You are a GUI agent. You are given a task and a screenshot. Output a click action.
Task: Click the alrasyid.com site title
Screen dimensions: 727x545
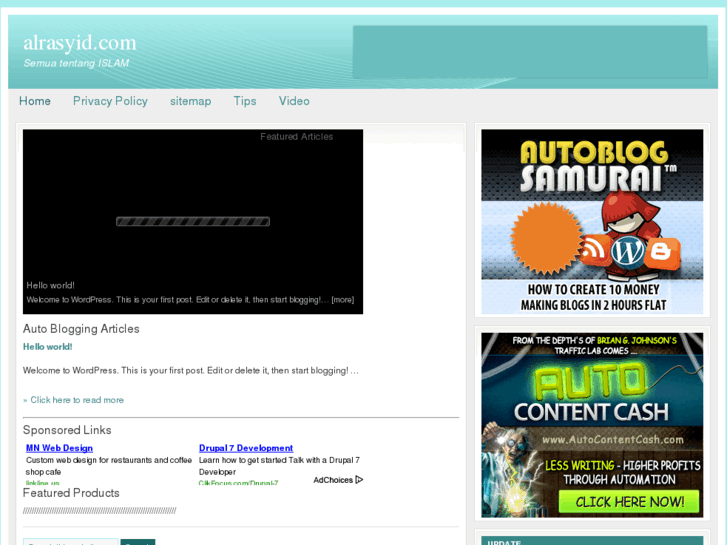point(80,43)
